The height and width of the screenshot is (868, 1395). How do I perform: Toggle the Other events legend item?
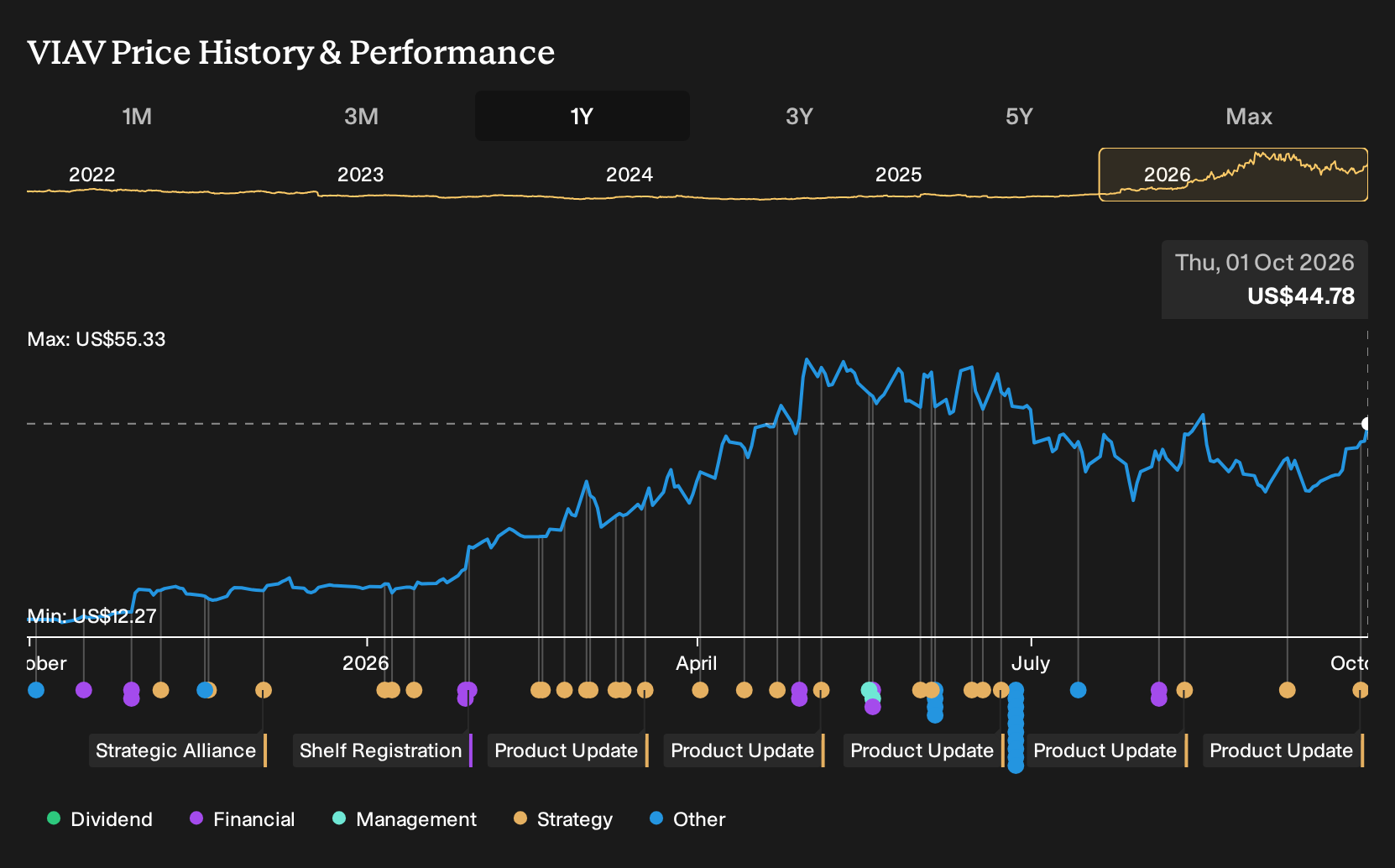click(x=687, y=818)
